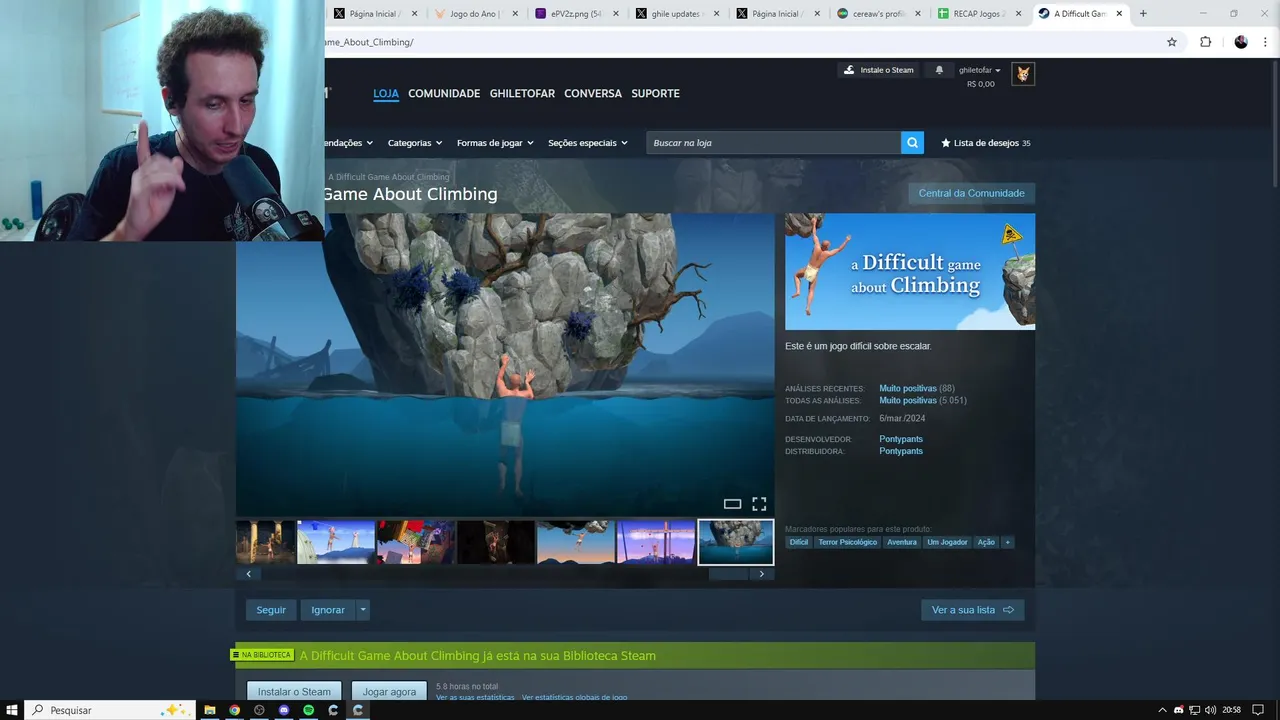Select the 'Aventura' tag
The width and height of the screenshot is (1280, 720).
click(x=901, y=542)
